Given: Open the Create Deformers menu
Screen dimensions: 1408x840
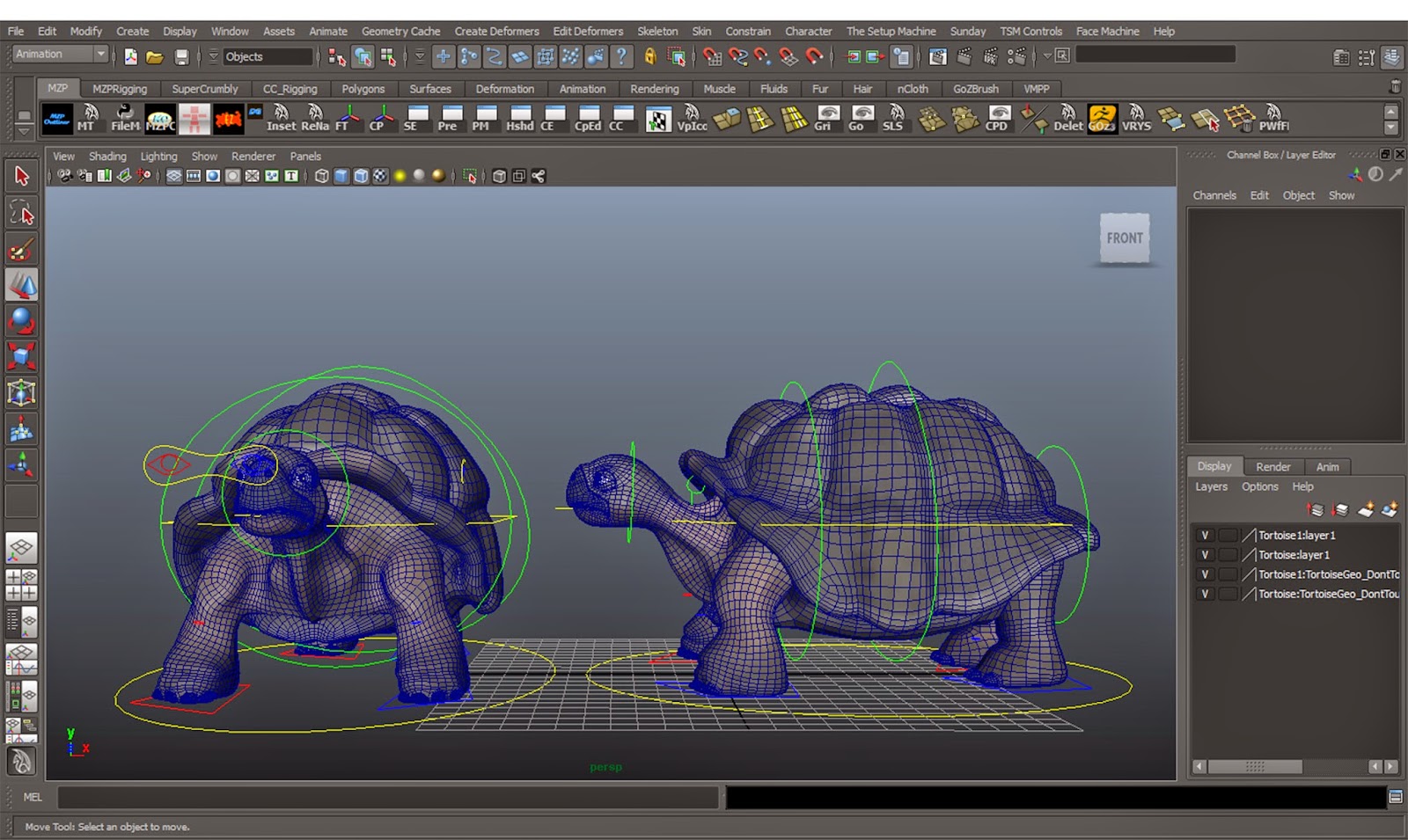Looking at the screenshot, I should click(x=496, y=31).
